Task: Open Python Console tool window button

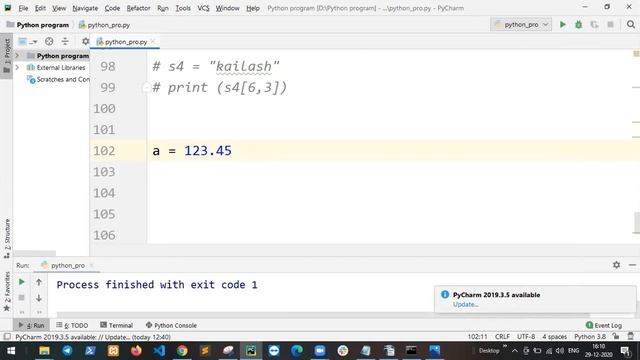Action: pyautogui.click(x=171, y=325)
